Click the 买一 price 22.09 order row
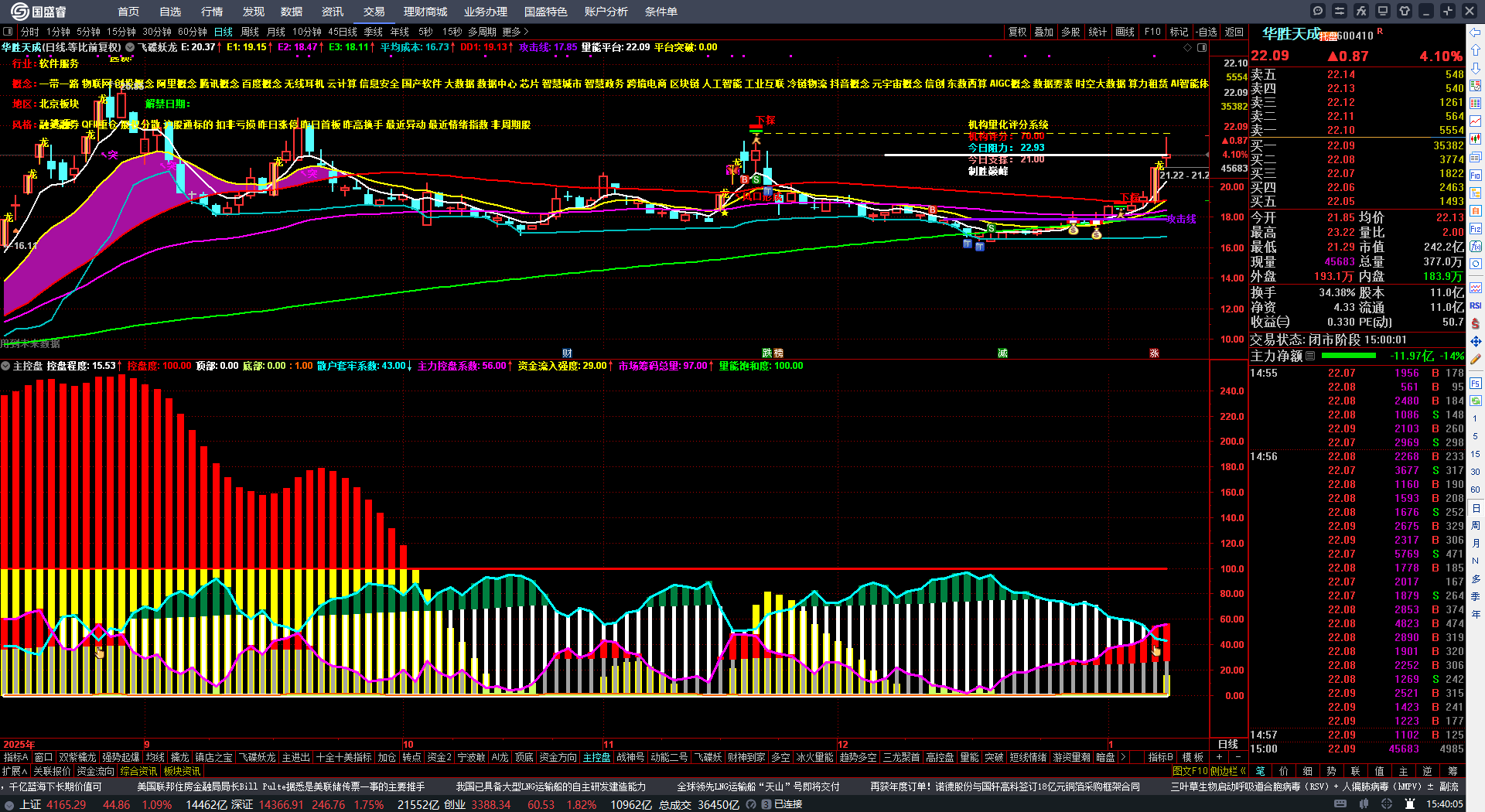The width and height of the screenshot is (1485, 812). point(1357,145)
